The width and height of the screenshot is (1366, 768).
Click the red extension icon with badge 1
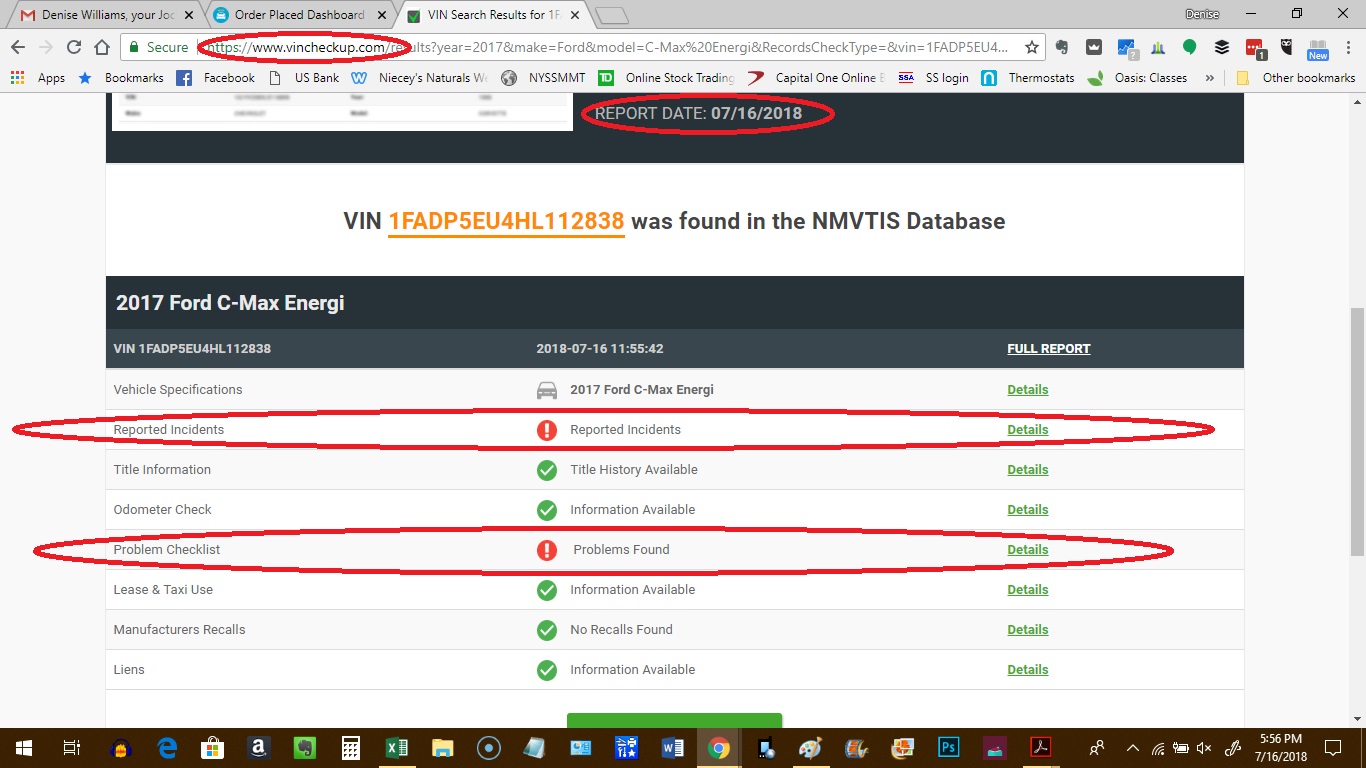click(x=1254, y=47)
